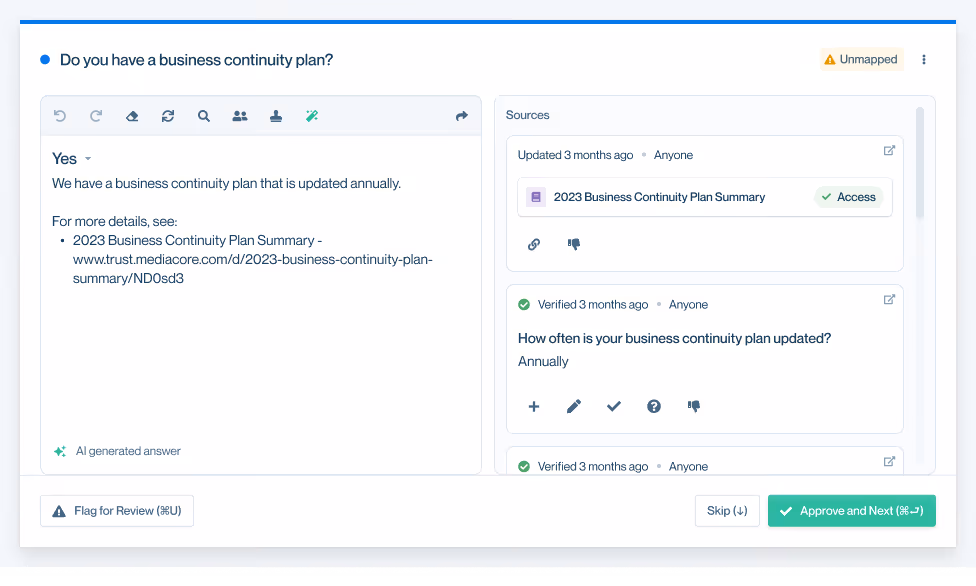Click the 'Updated 3 months ago' label
This screenshot has height=586, width=976.
tap(575, 155)
